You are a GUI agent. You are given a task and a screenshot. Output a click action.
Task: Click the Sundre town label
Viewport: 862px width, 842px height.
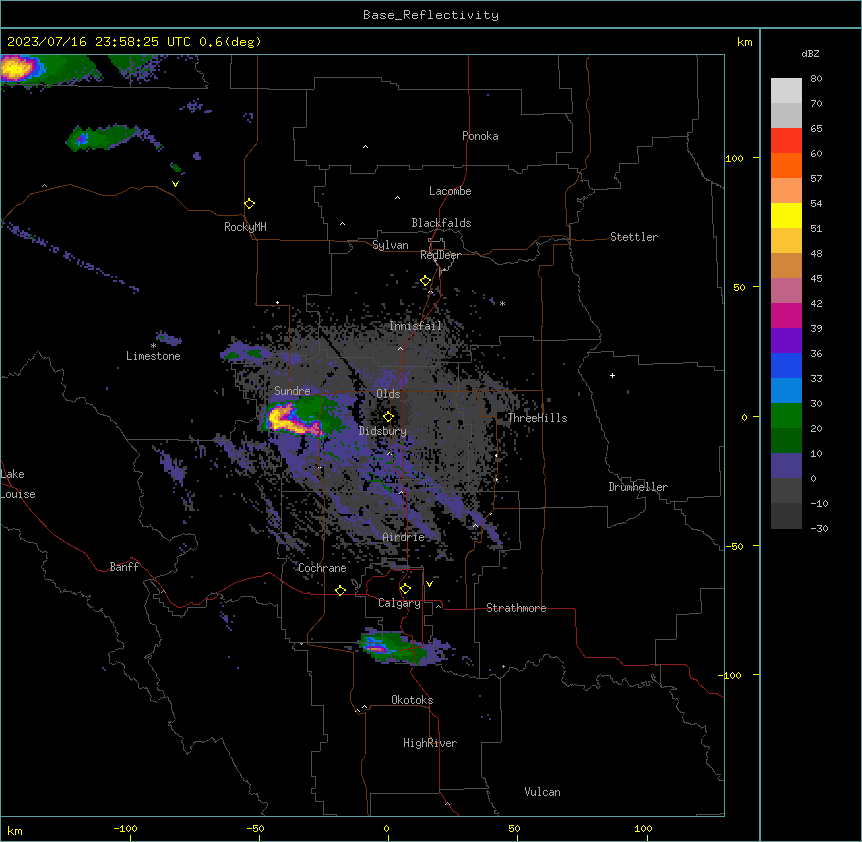click(x=292, y=391)
